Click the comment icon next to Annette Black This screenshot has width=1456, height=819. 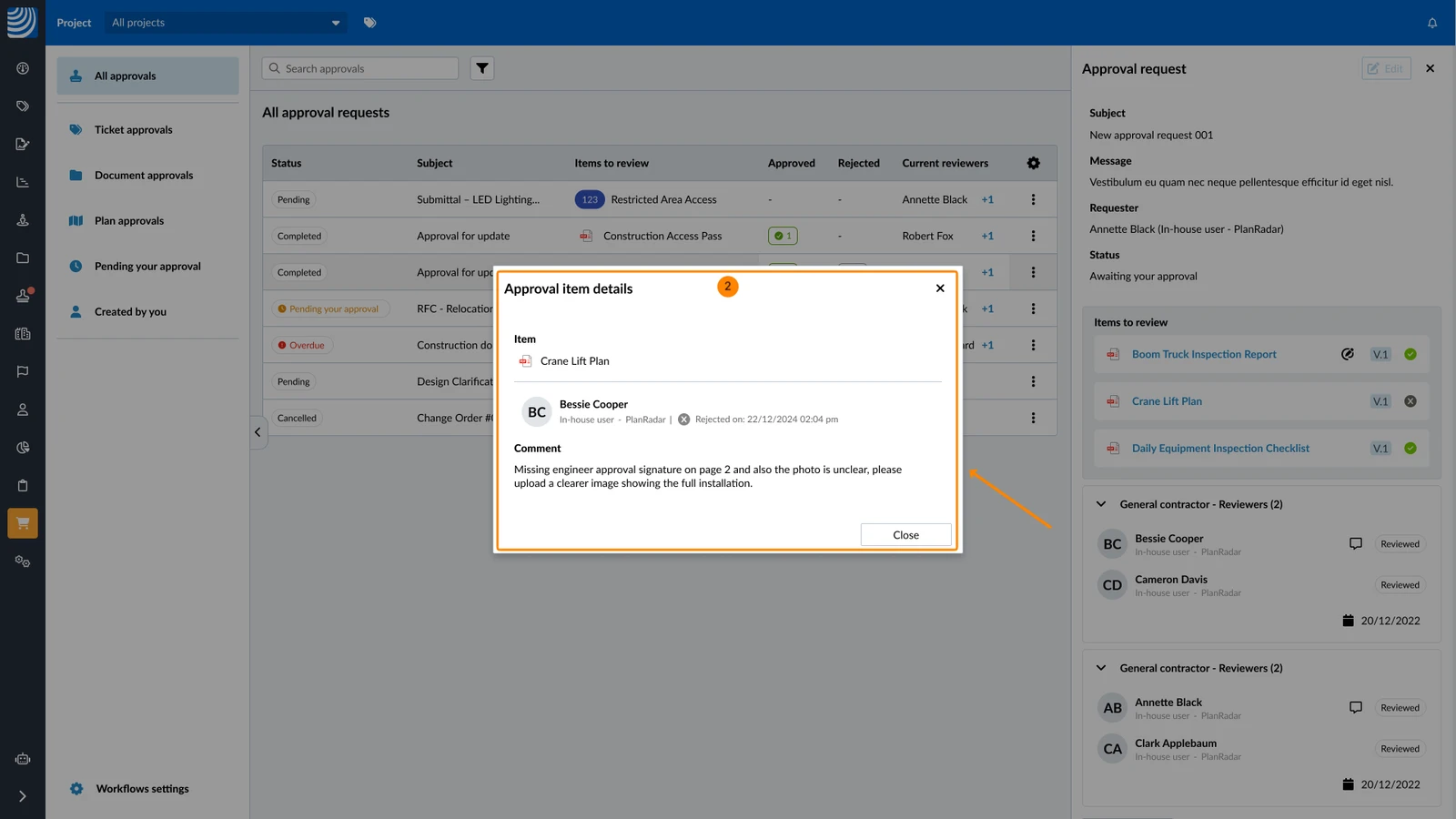click(x=1356, y=708)
